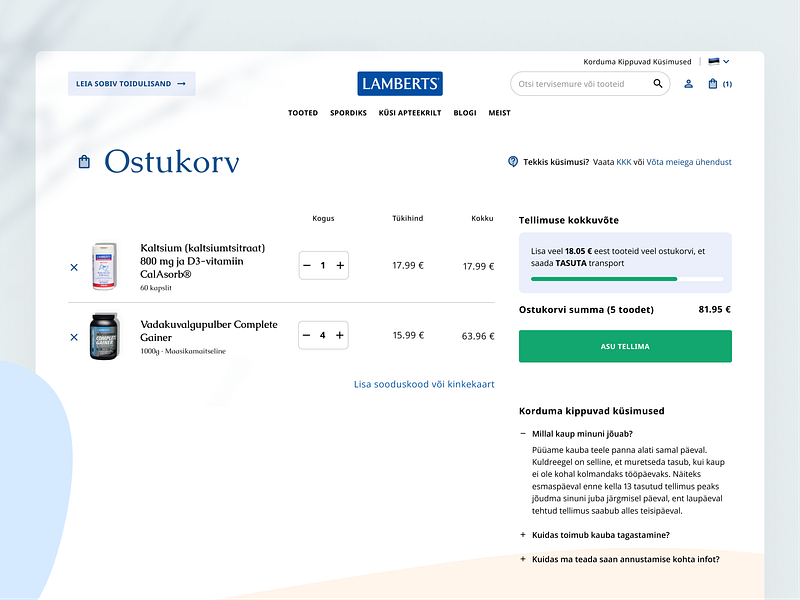Click the Tellimuse kokkuvõte heading
This screenshot has height=600, width=800.
[569, 220]
